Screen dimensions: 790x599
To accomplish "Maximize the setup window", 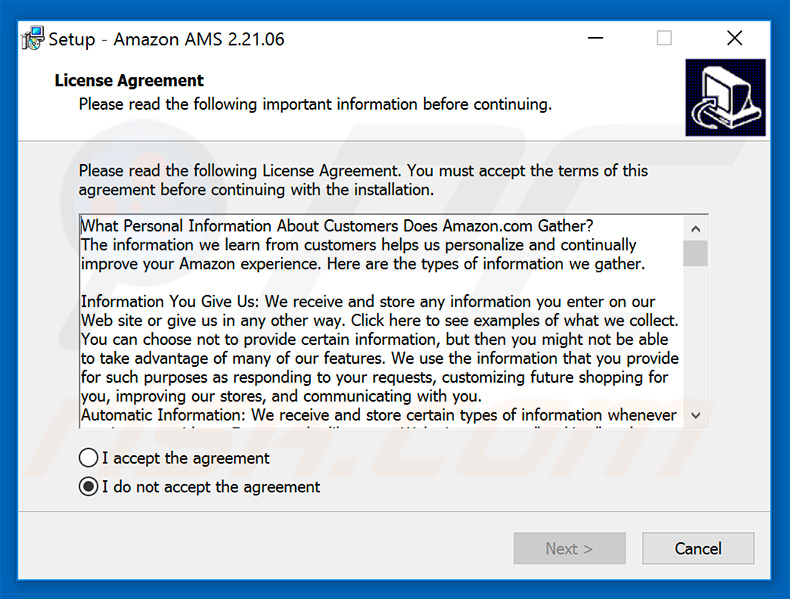I will coord(664,38).
